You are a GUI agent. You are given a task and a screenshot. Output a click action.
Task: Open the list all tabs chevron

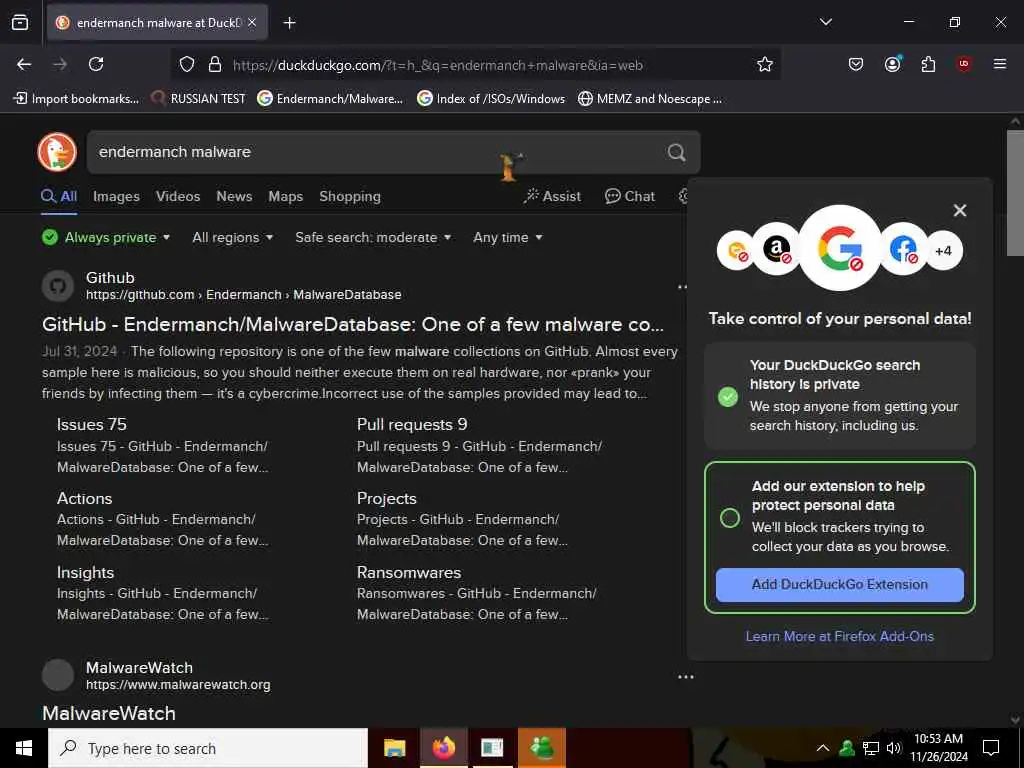[x=825, y=22]
